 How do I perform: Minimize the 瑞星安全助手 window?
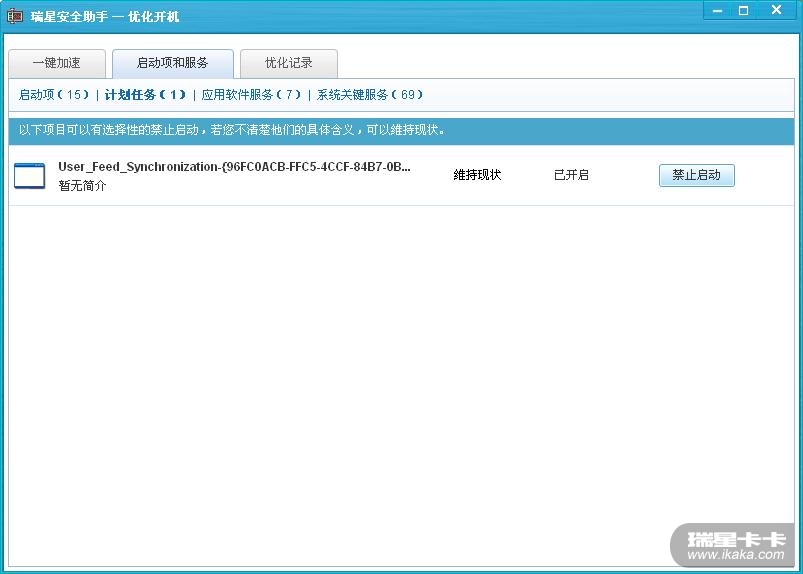click(717, 11)
